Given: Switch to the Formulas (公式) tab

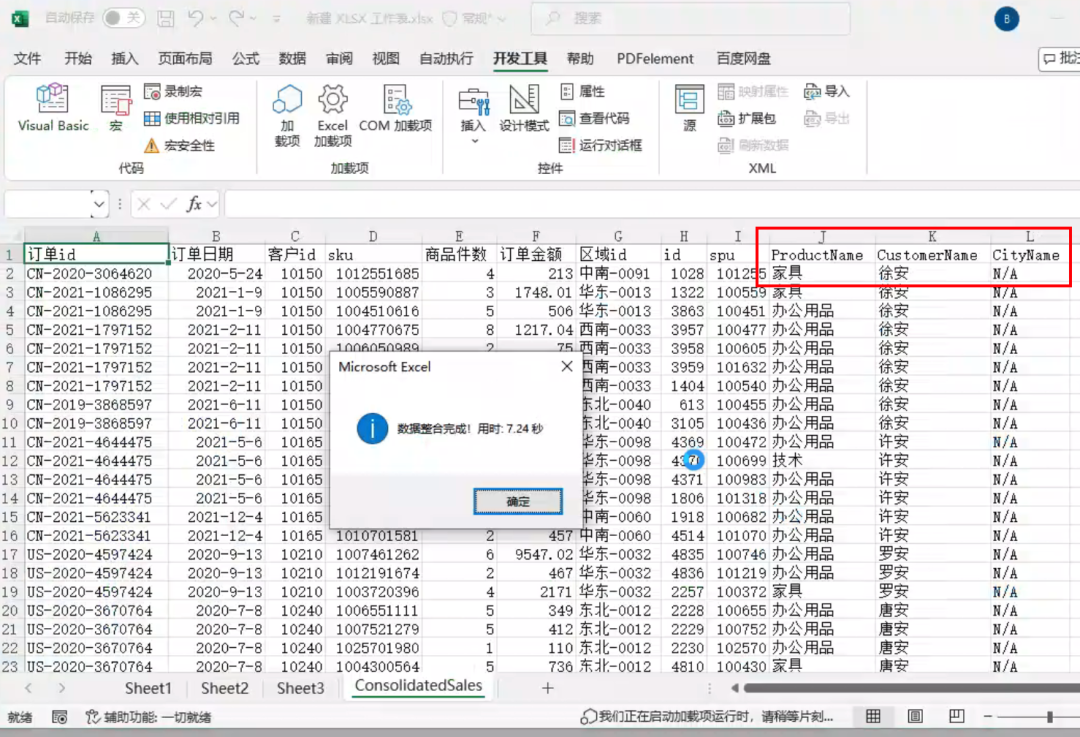Looking at the screenshot, I should pyautogui.click(x=245, y=59).
